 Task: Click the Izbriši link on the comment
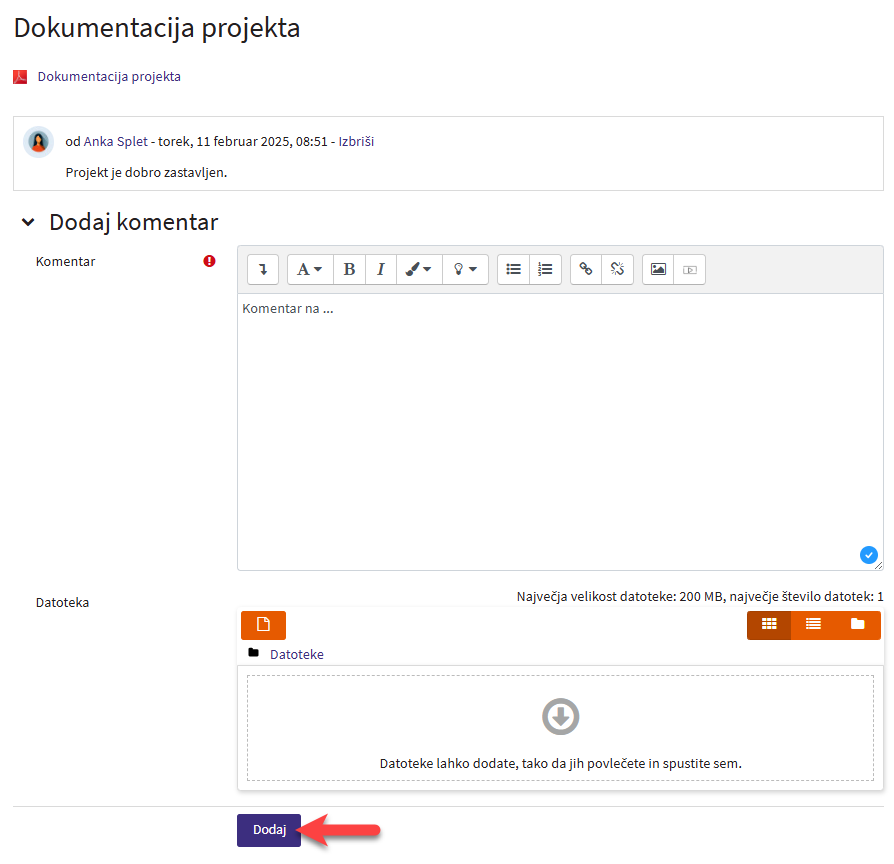[x=356, y=142]
